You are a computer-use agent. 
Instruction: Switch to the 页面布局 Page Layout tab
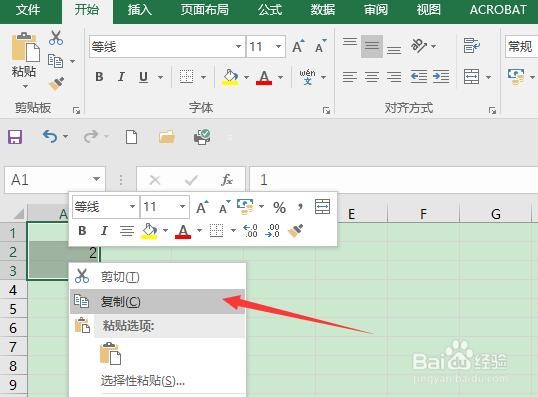pos(205,10)
